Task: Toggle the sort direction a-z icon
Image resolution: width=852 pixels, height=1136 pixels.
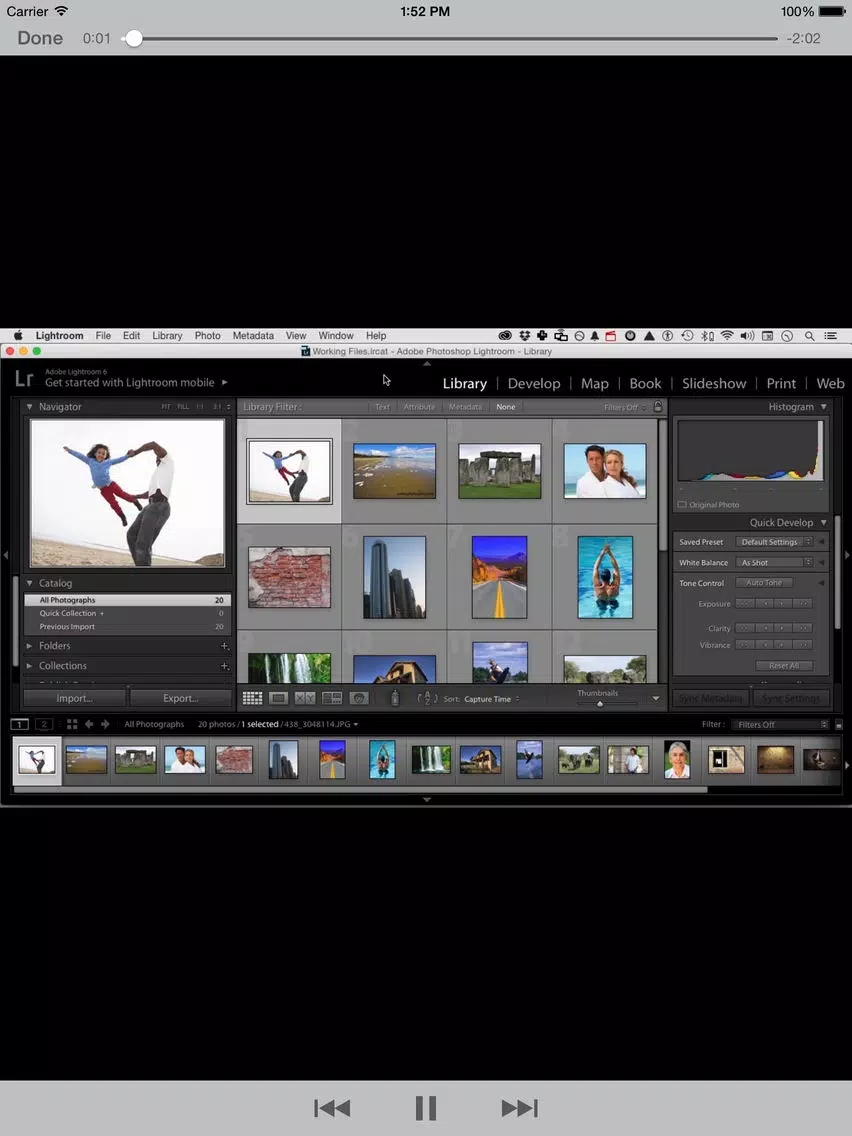Action: pyautogui.click(x=427, y=698)
